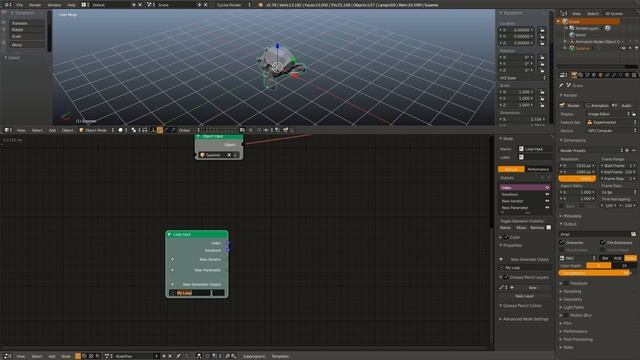
Task: Toggle the 3D manipulator icon
Action: (x=153, y=130)
